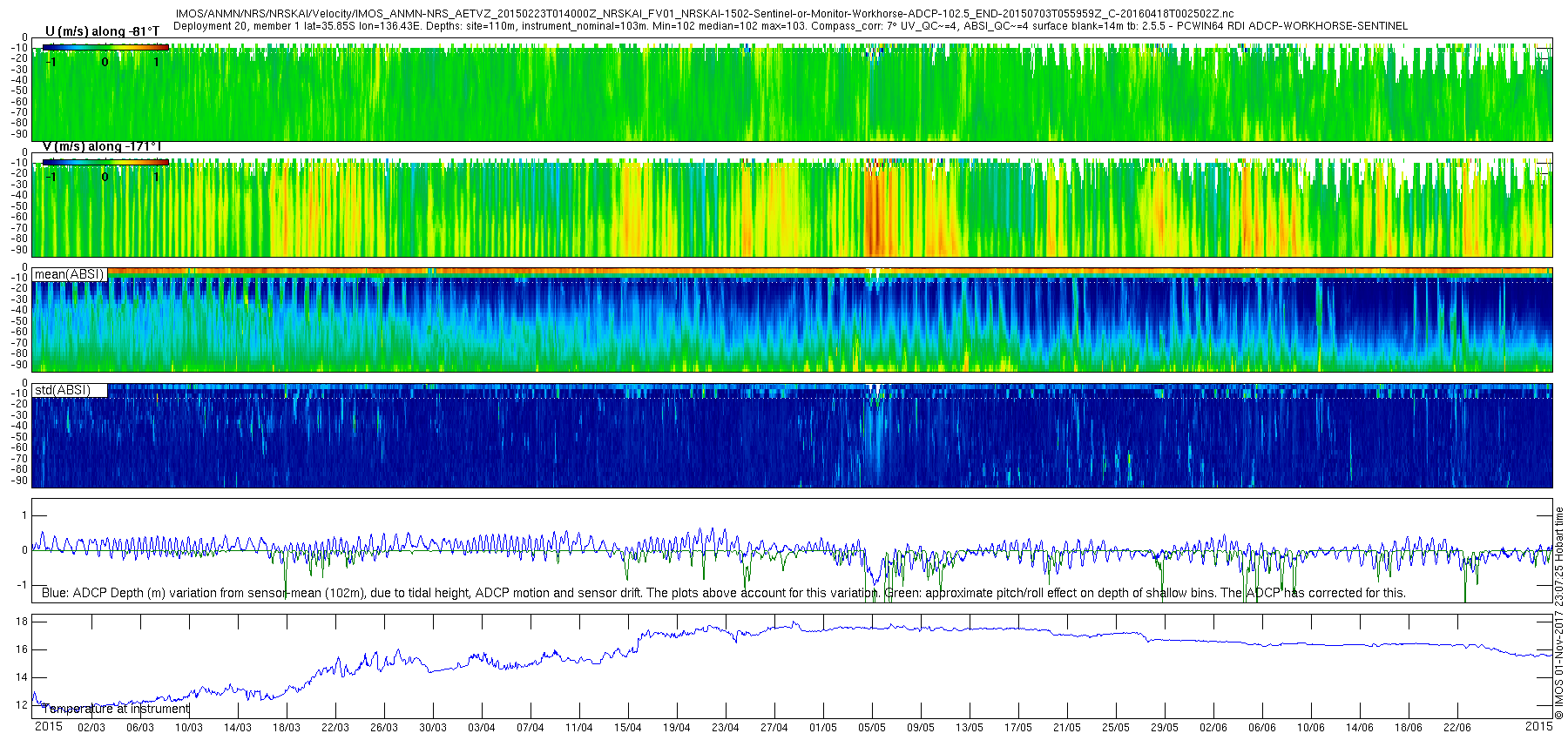
Task: Click the '17/05' date tick label
Action: click(1018, 728)
